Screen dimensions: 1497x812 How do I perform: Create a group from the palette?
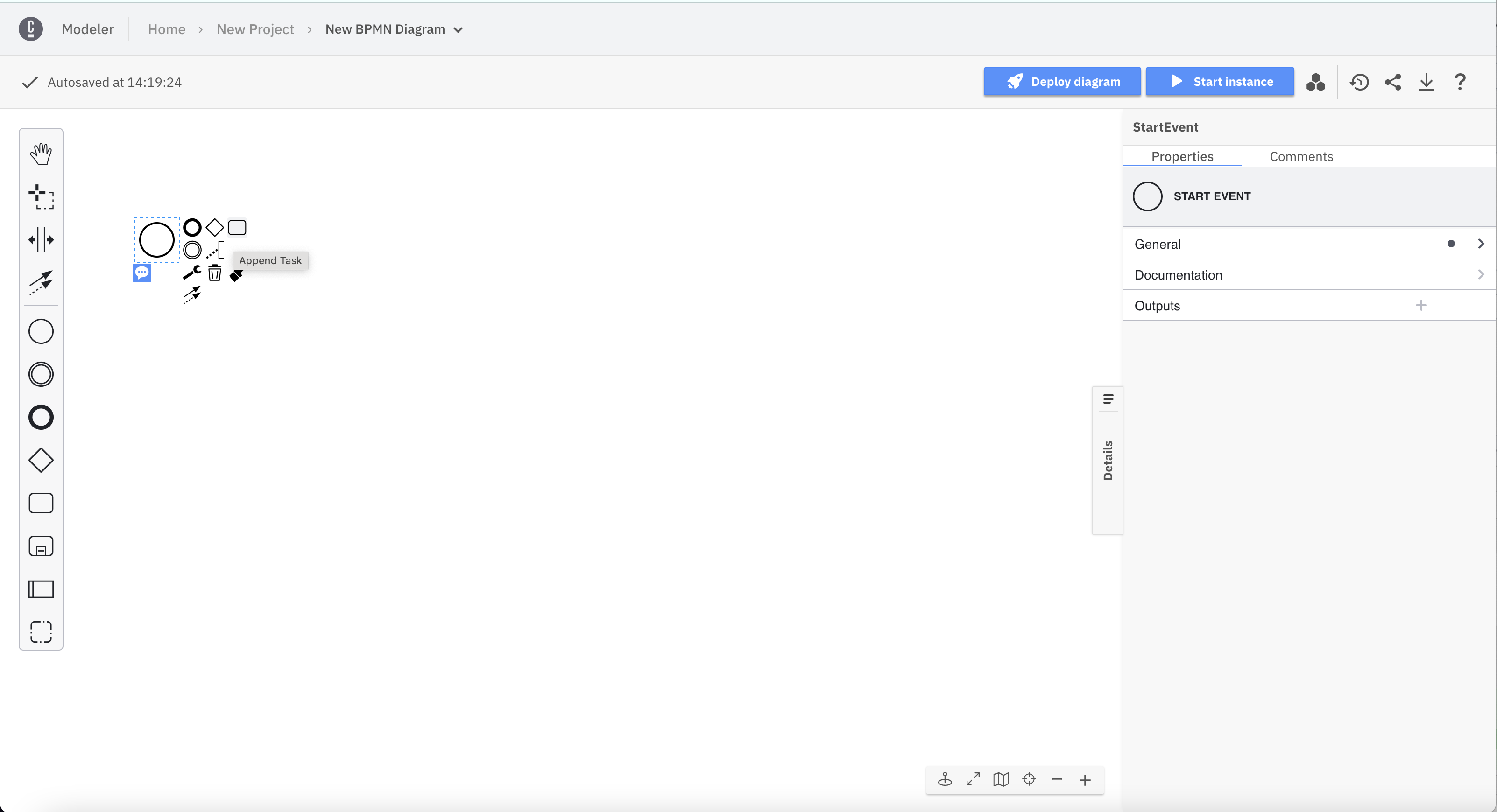coord(41,632)
